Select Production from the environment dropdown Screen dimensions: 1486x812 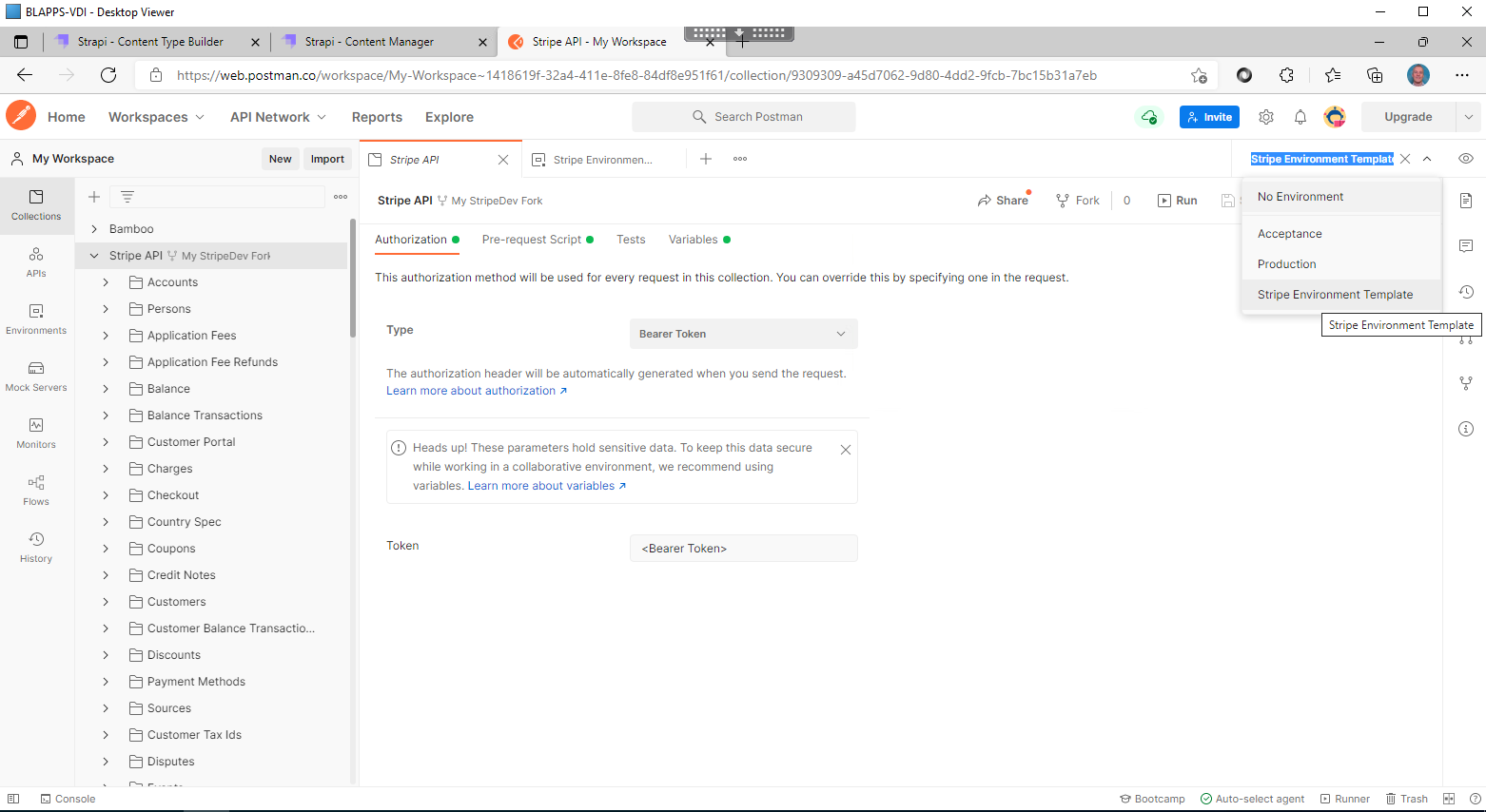1286,263
